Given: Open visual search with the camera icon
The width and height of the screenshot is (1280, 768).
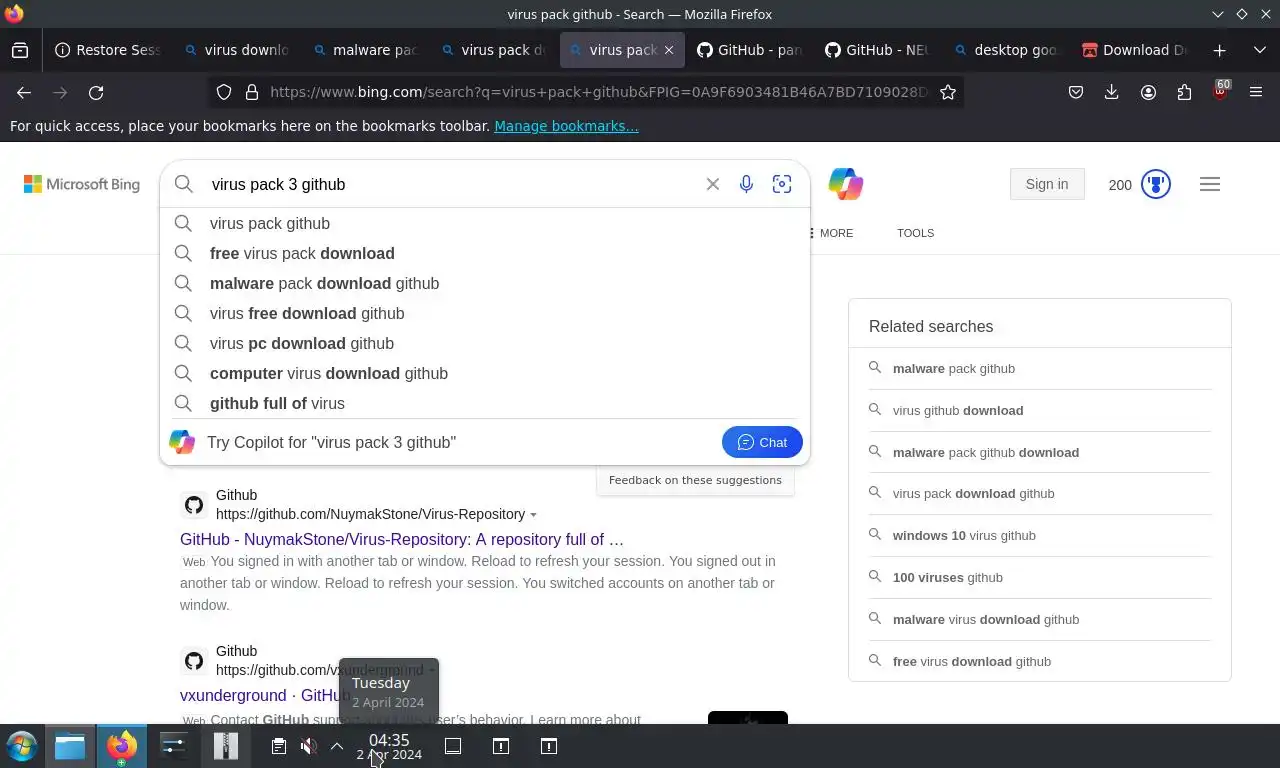Looking at the screenshot, I should coord(782,184).
